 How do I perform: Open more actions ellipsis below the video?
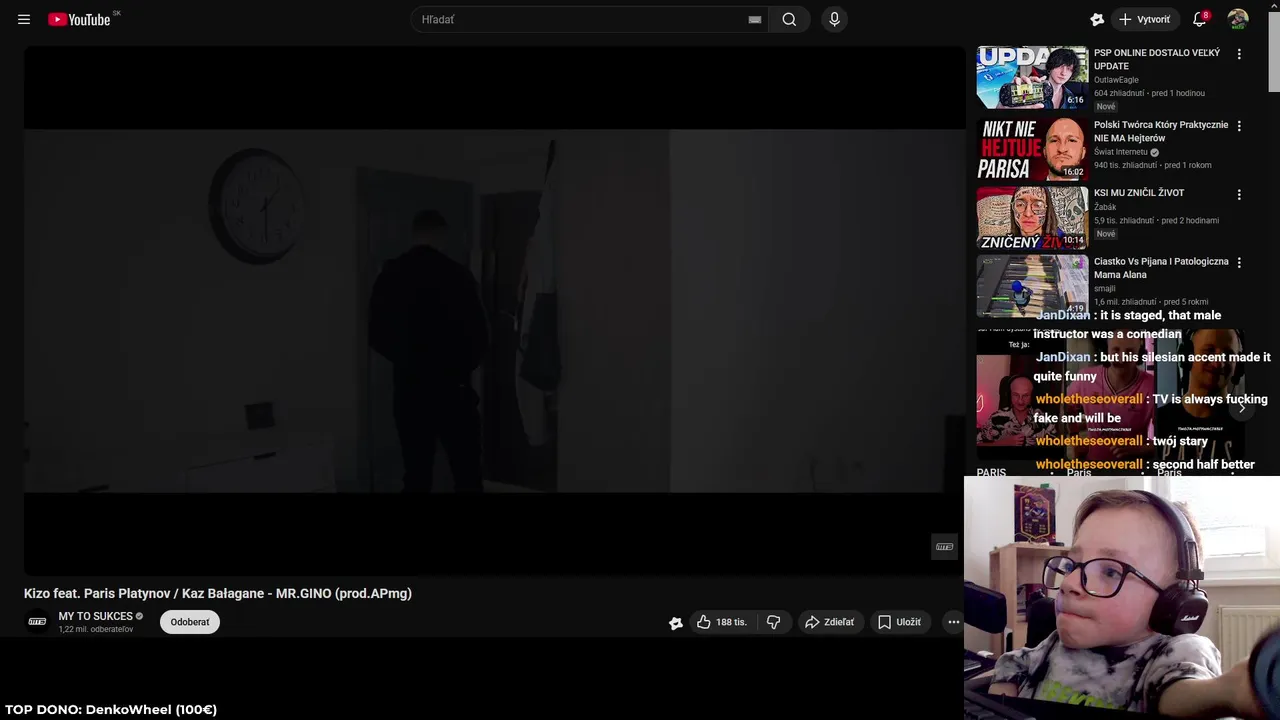(x=953, y=622)
